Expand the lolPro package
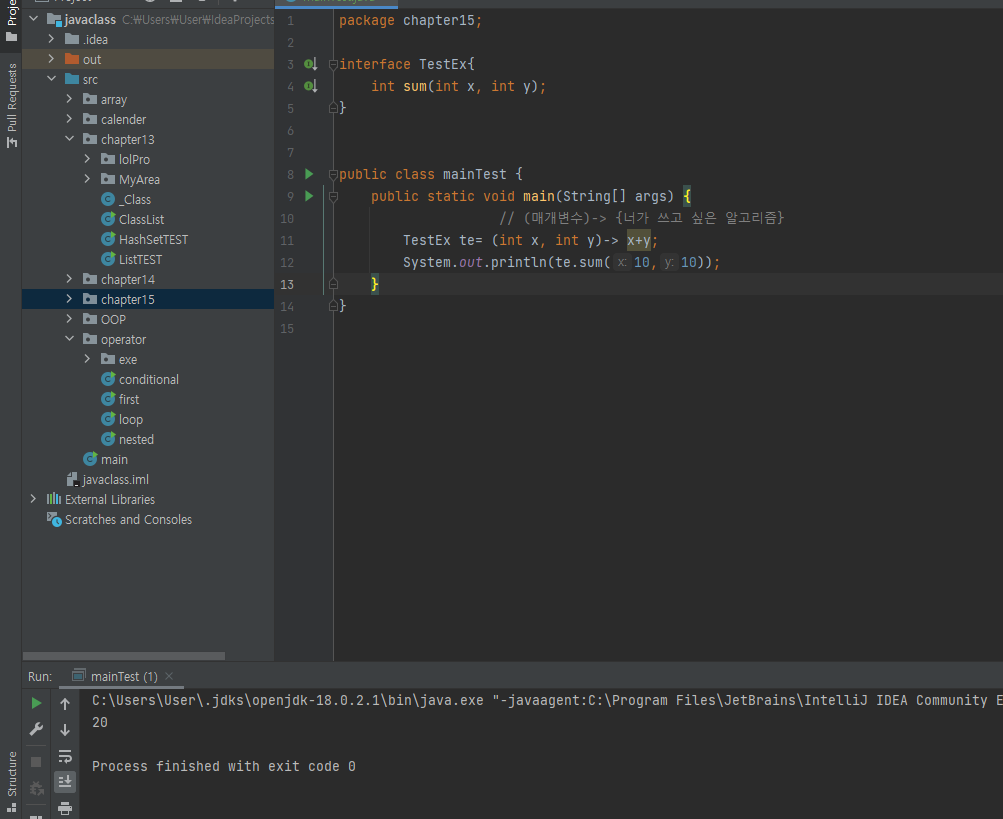Screen dimensions: 1003x819 88,159
